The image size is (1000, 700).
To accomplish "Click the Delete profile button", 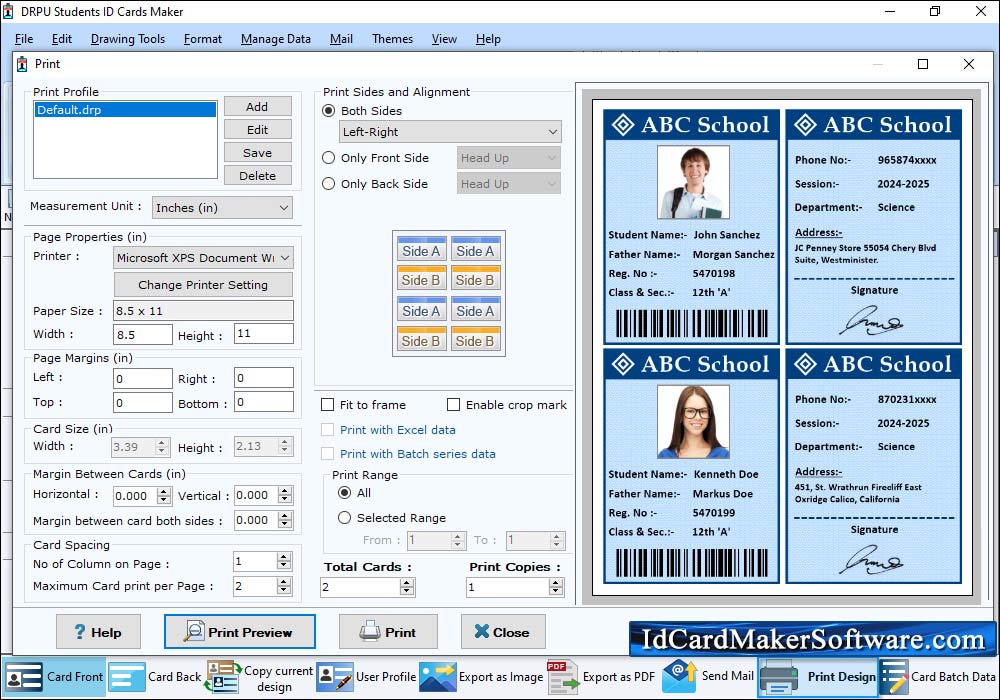I will pyautogui.click(x=258, y=175).
